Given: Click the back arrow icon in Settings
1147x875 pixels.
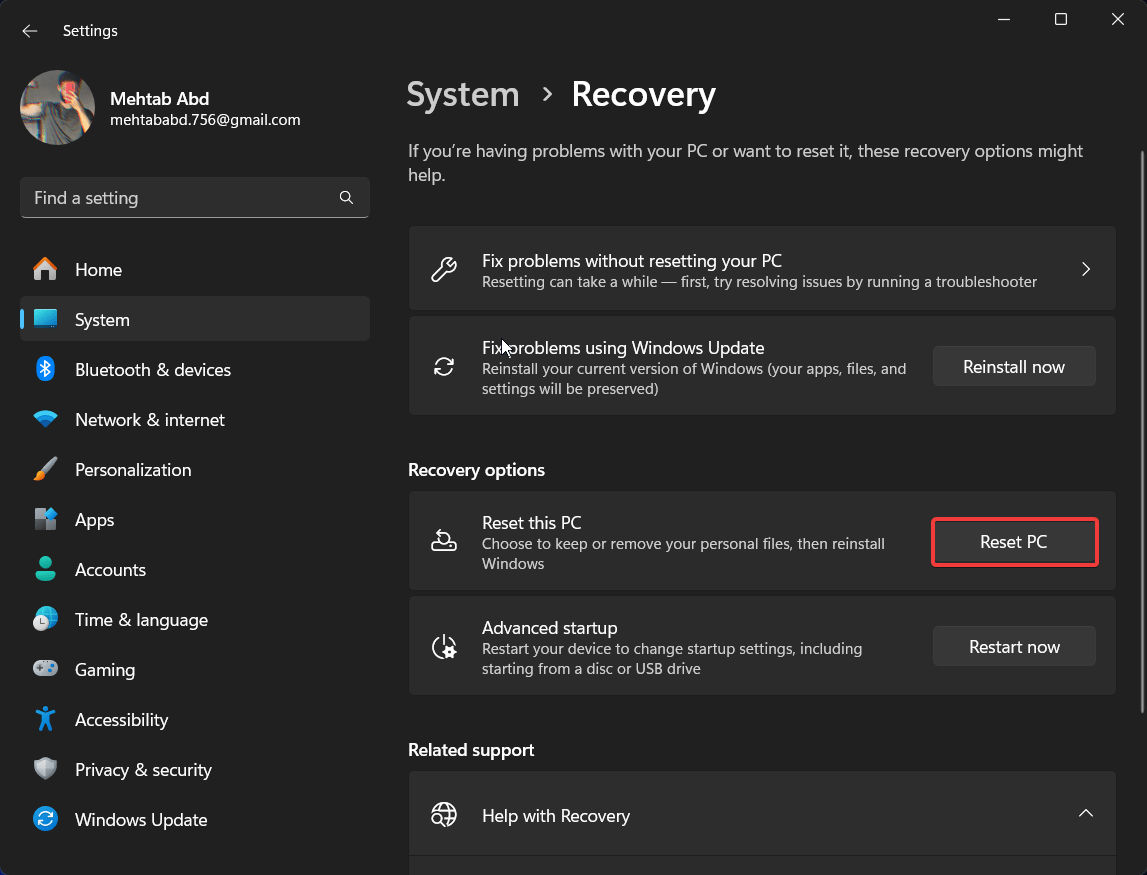Looking at the screenshot, I should [29, 31].
